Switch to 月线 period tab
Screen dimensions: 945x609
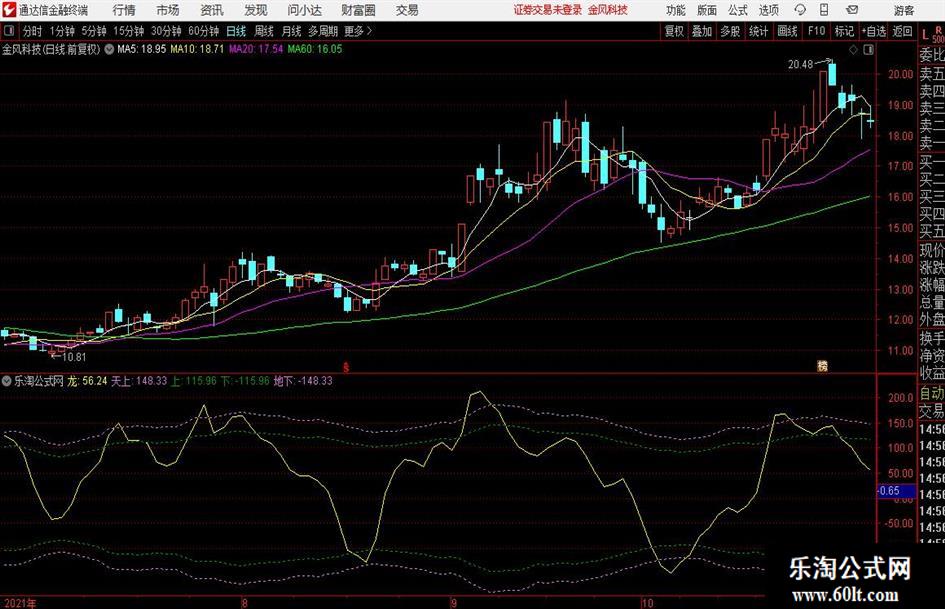[292, 31]
